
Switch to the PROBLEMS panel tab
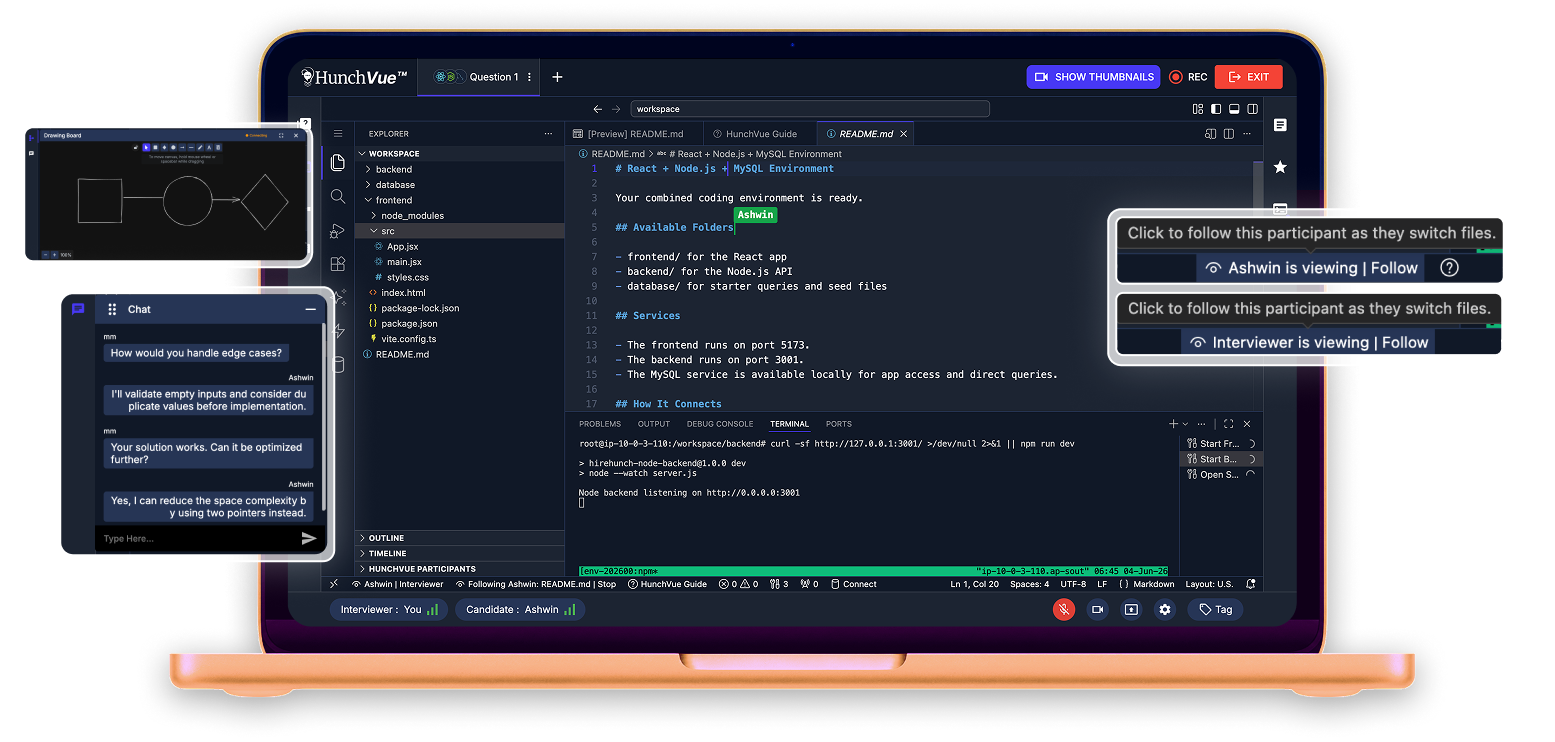(600, 424)
